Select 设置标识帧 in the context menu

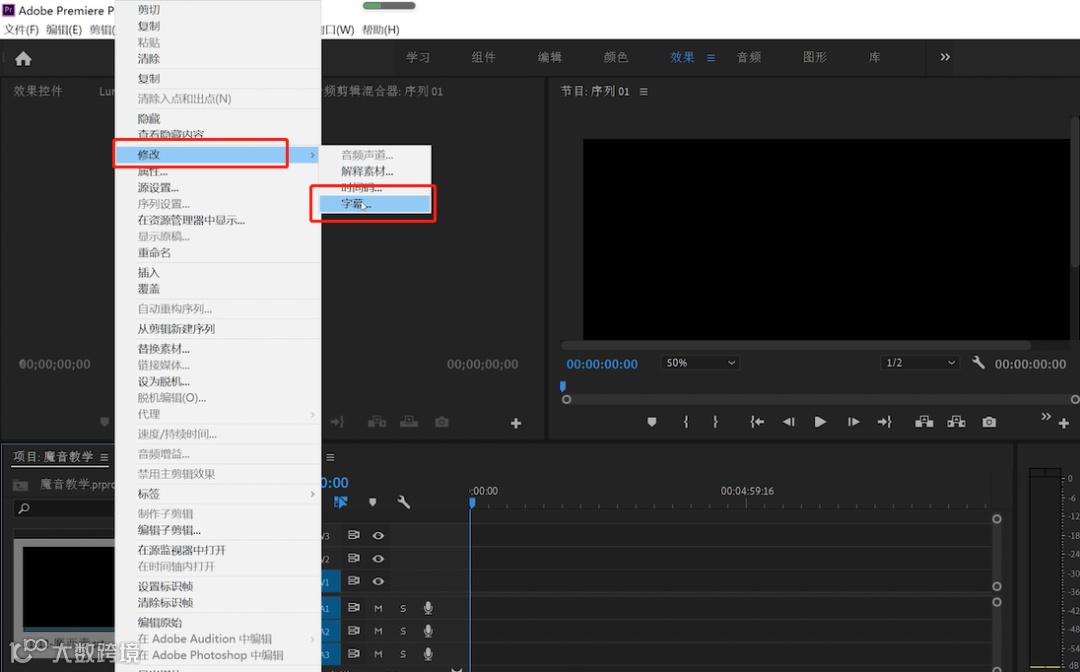tap(165, 587)
